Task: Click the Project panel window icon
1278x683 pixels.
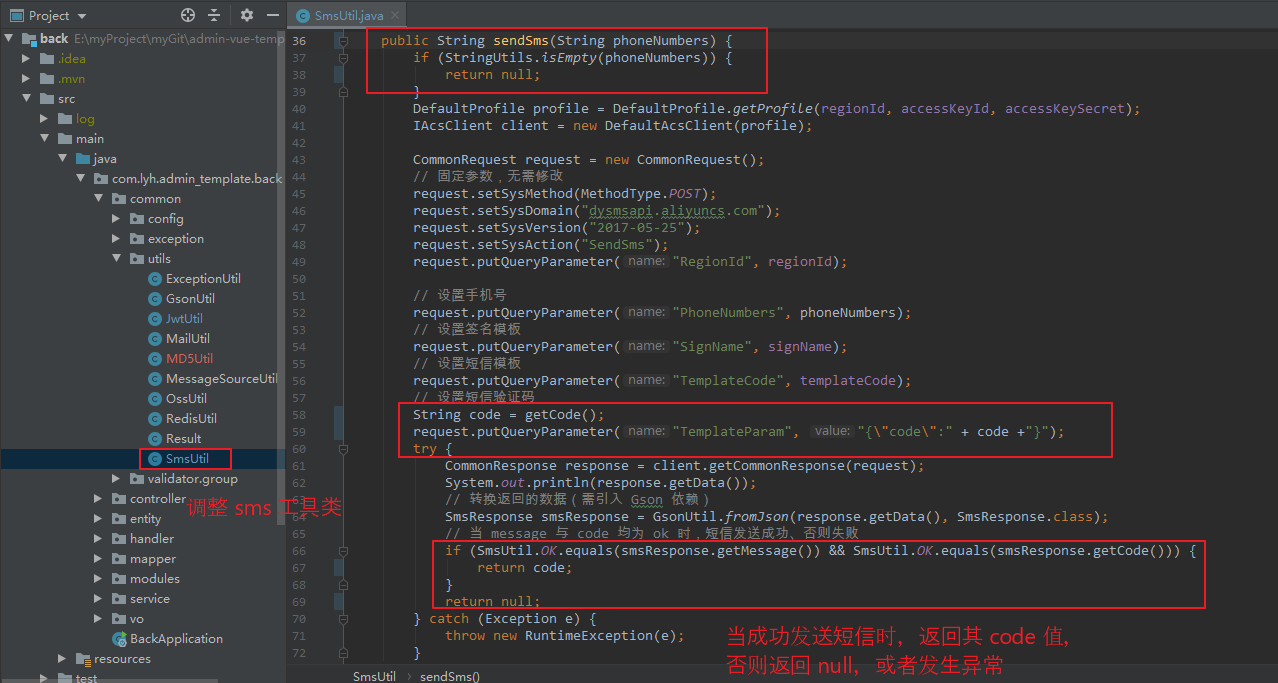Action: point(16,16)
